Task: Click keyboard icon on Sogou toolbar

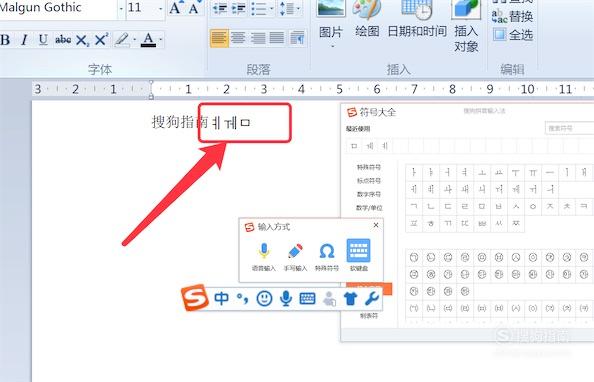Action: 307,299
